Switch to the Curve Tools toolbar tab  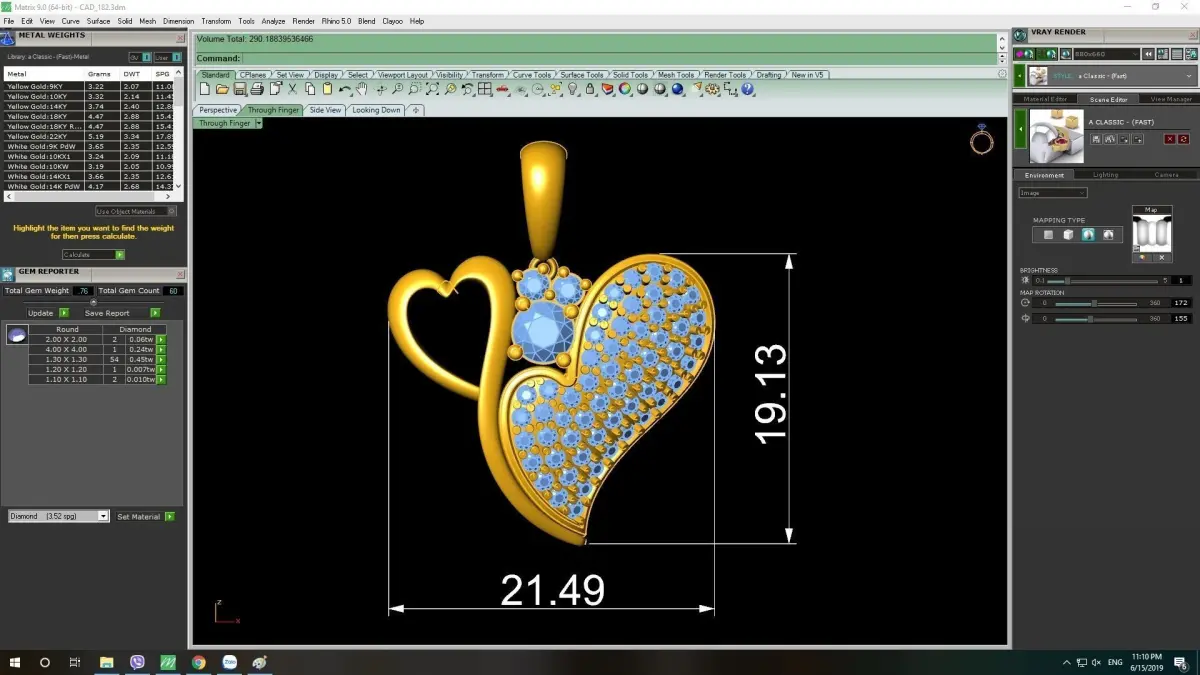tap(532, 75)
